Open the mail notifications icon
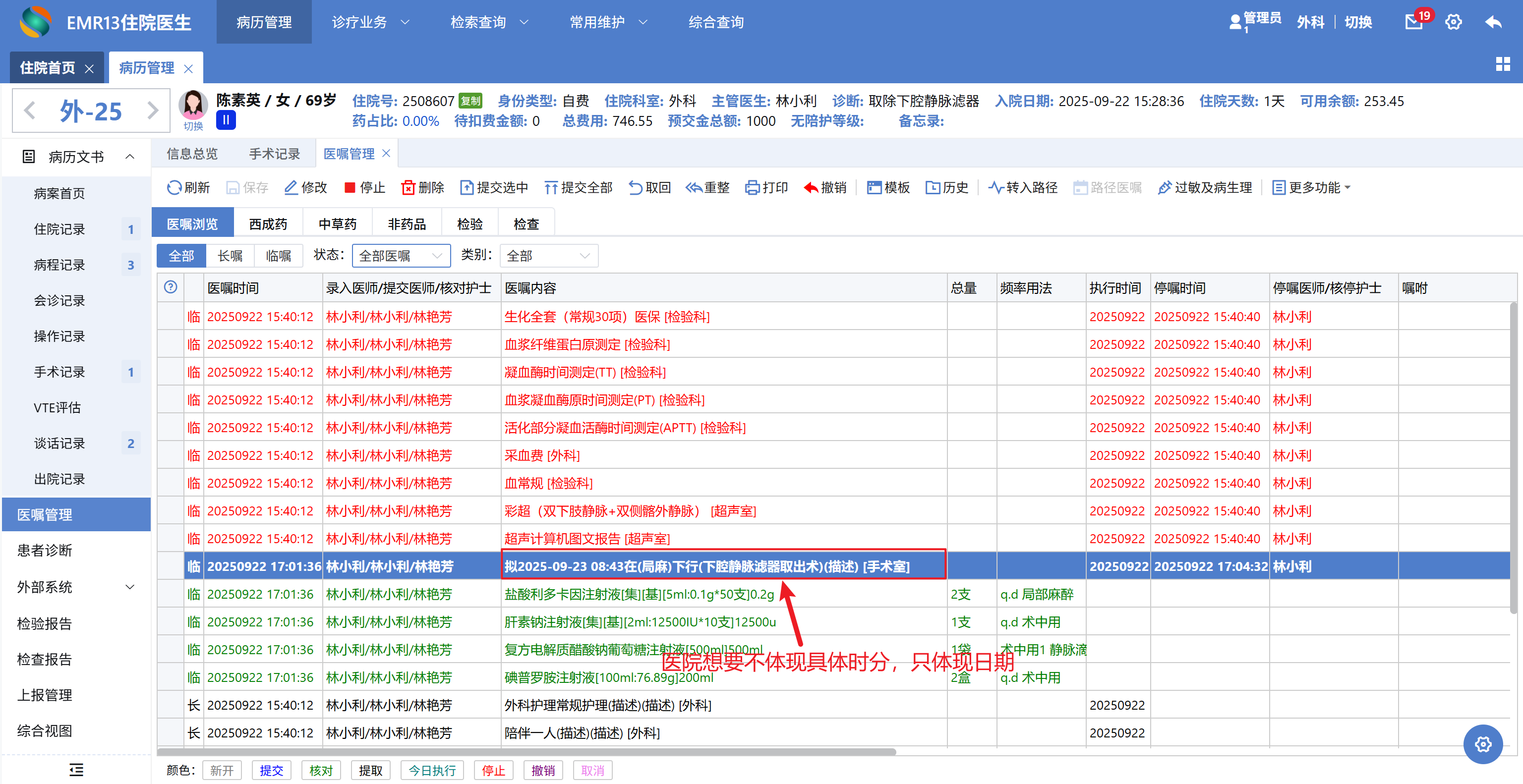Image resolution: width=1523 pixels, height=784 pixels. 1413,22
